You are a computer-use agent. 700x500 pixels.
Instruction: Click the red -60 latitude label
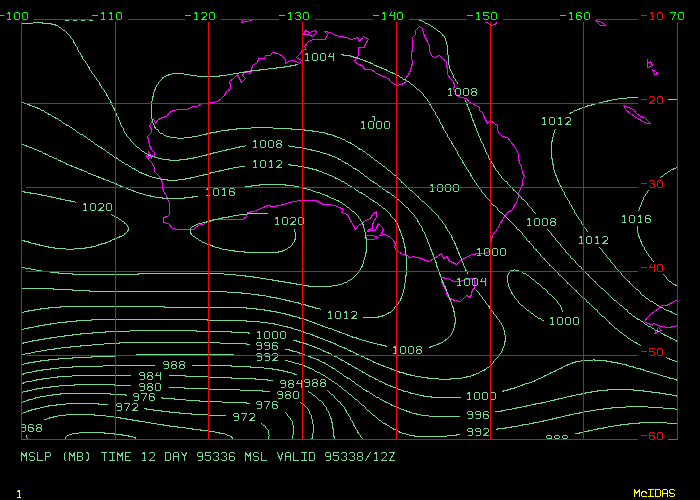(x=654, y=436)
